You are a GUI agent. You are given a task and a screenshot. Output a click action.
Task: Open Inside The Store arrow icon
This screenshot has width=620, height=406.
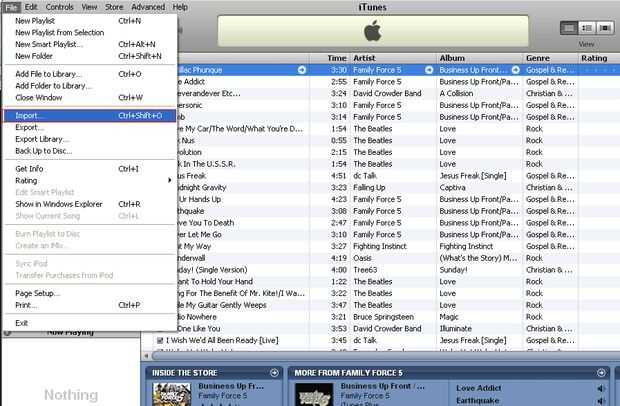point(274,372)
